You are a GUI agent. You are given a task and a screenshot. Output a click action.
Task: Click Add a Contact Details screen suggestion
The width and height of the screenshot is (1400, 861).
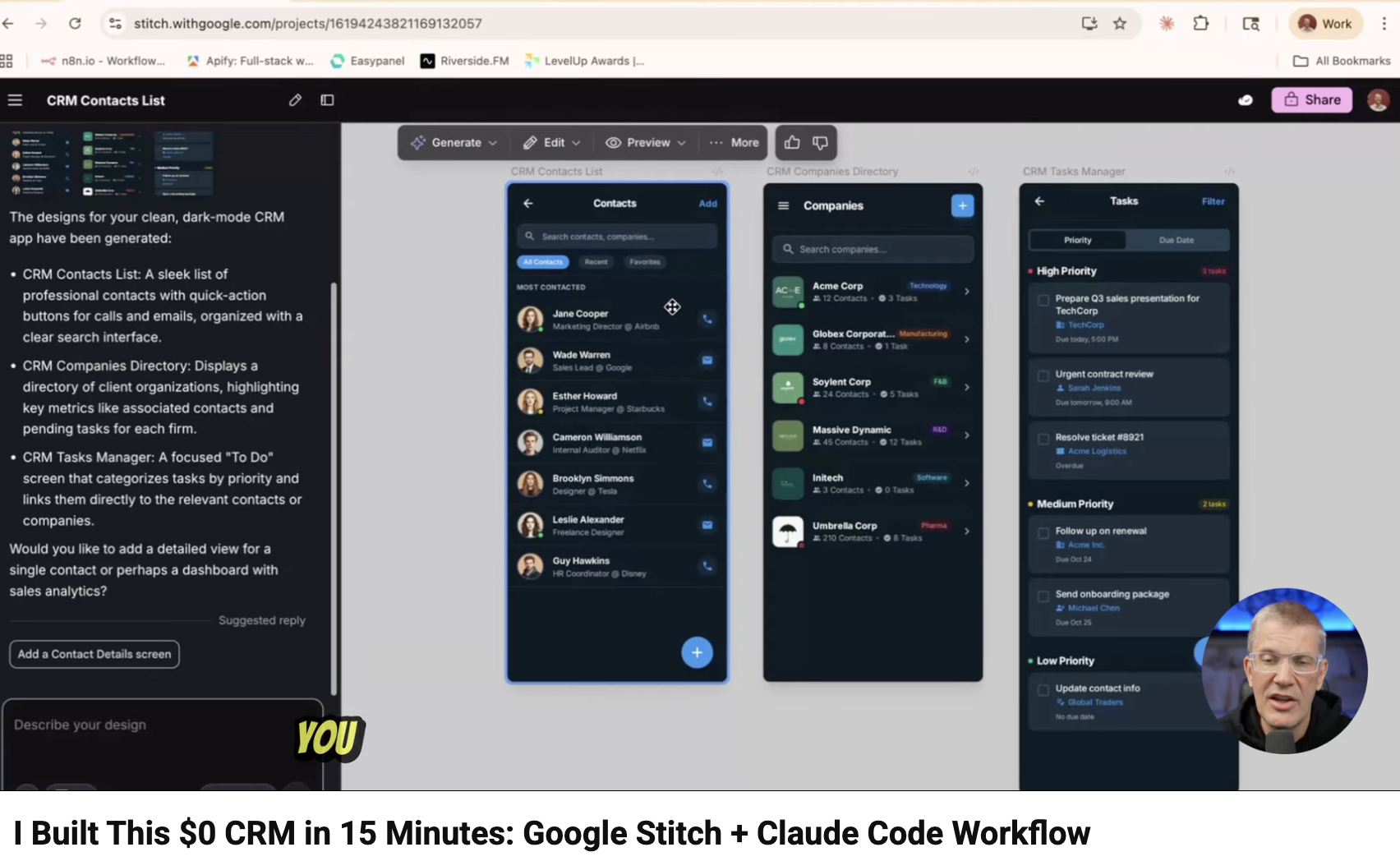tap(94, 654)
